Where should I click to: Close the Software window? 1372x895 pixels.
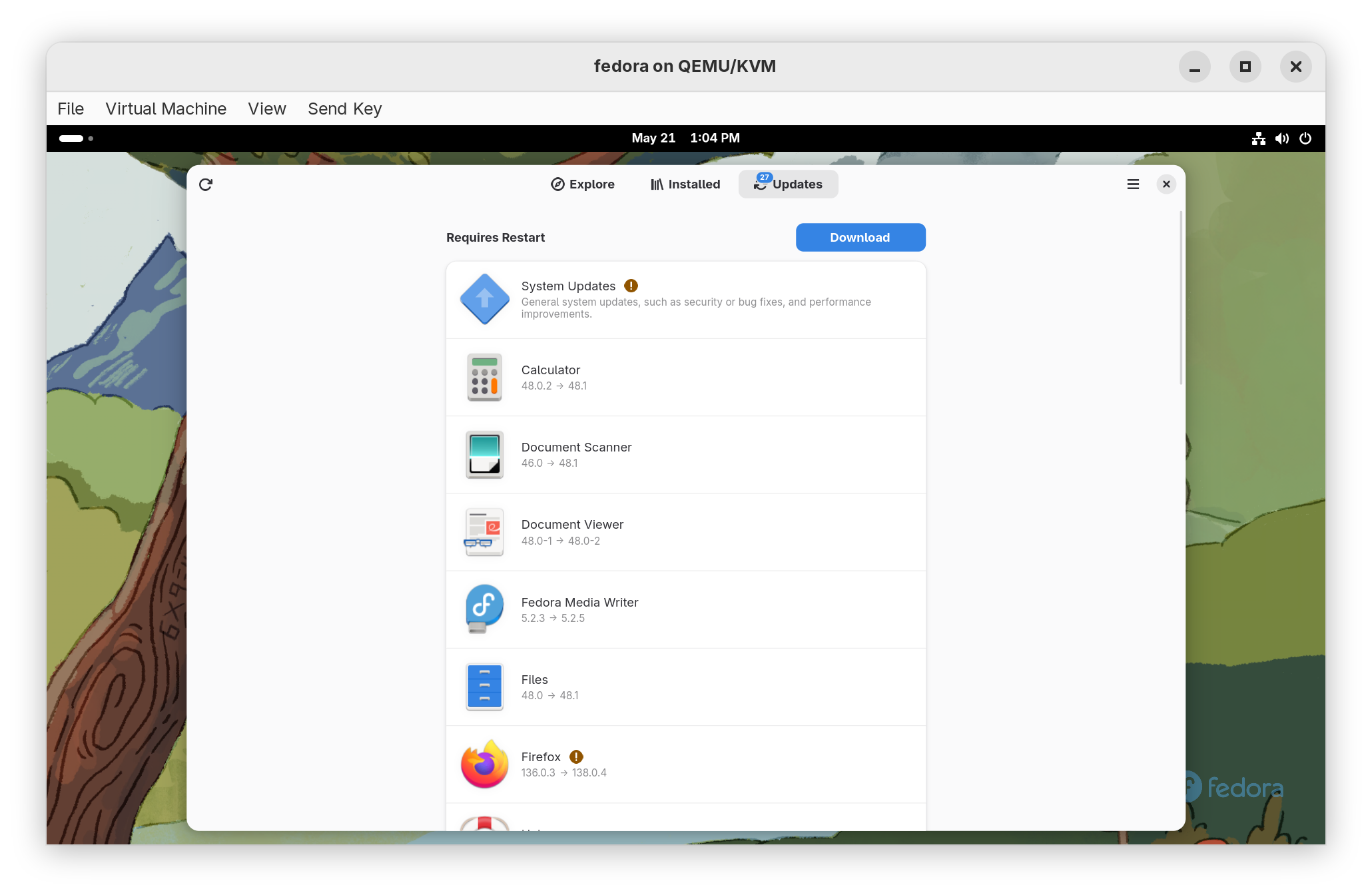(x=1166, y=184)
